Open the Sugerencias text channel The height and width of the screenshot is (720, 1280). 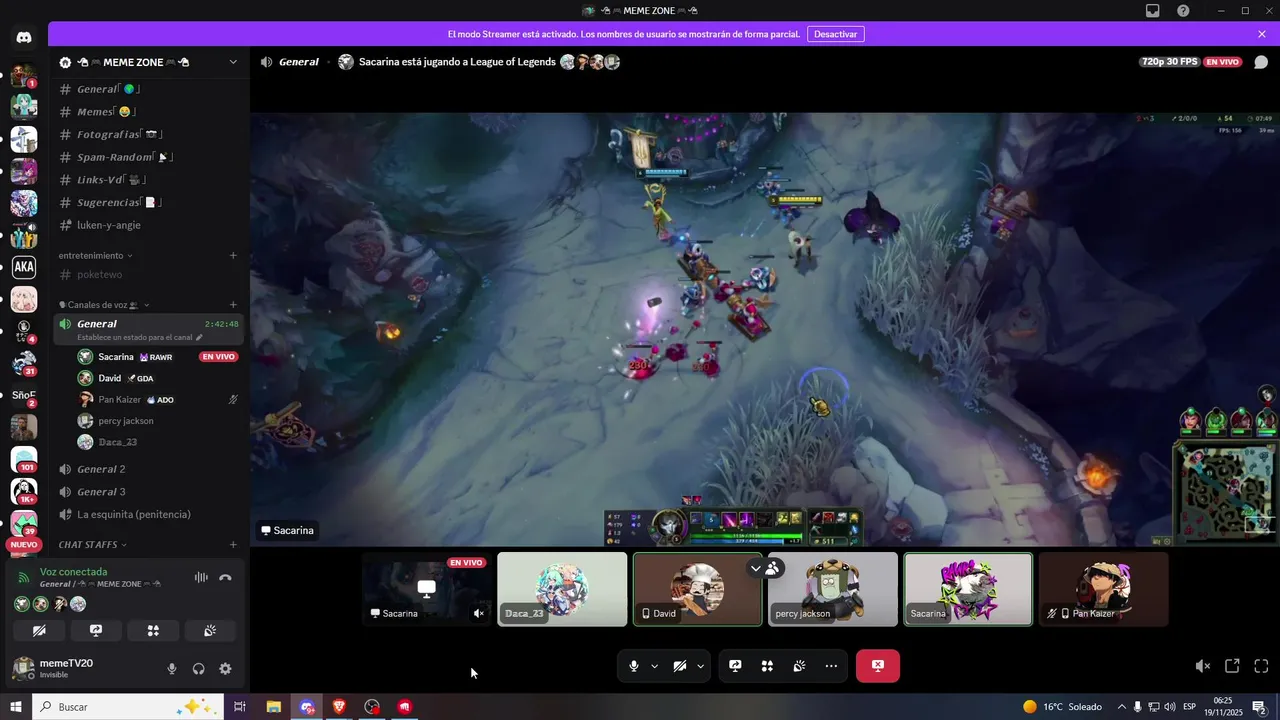pyautogui.click(x=148, y=202)
